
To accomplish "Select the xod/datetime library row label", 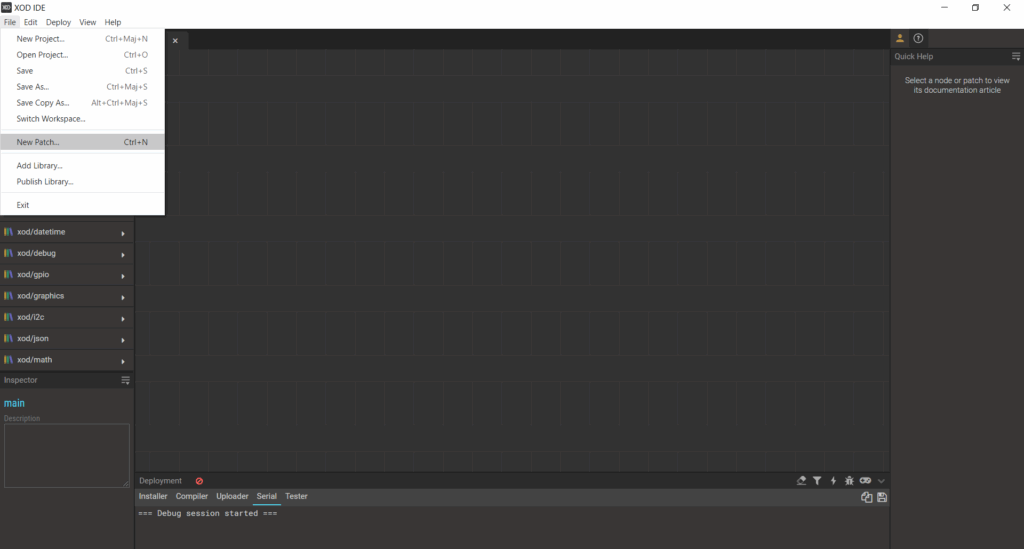I will pos(41,232).
